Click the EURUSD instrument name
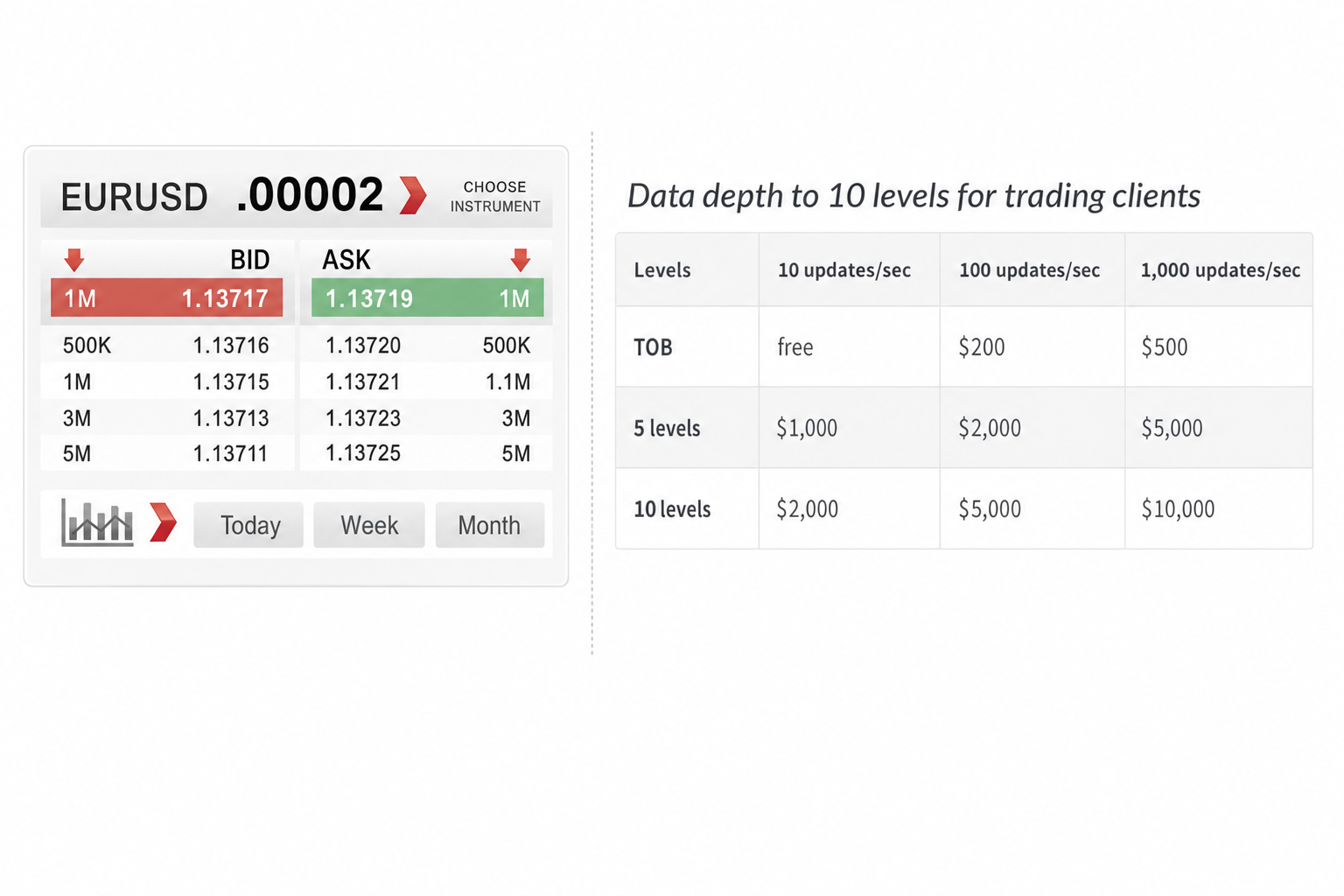The width and height of the screenshot is (1344, 896). (x=134, y=197)
